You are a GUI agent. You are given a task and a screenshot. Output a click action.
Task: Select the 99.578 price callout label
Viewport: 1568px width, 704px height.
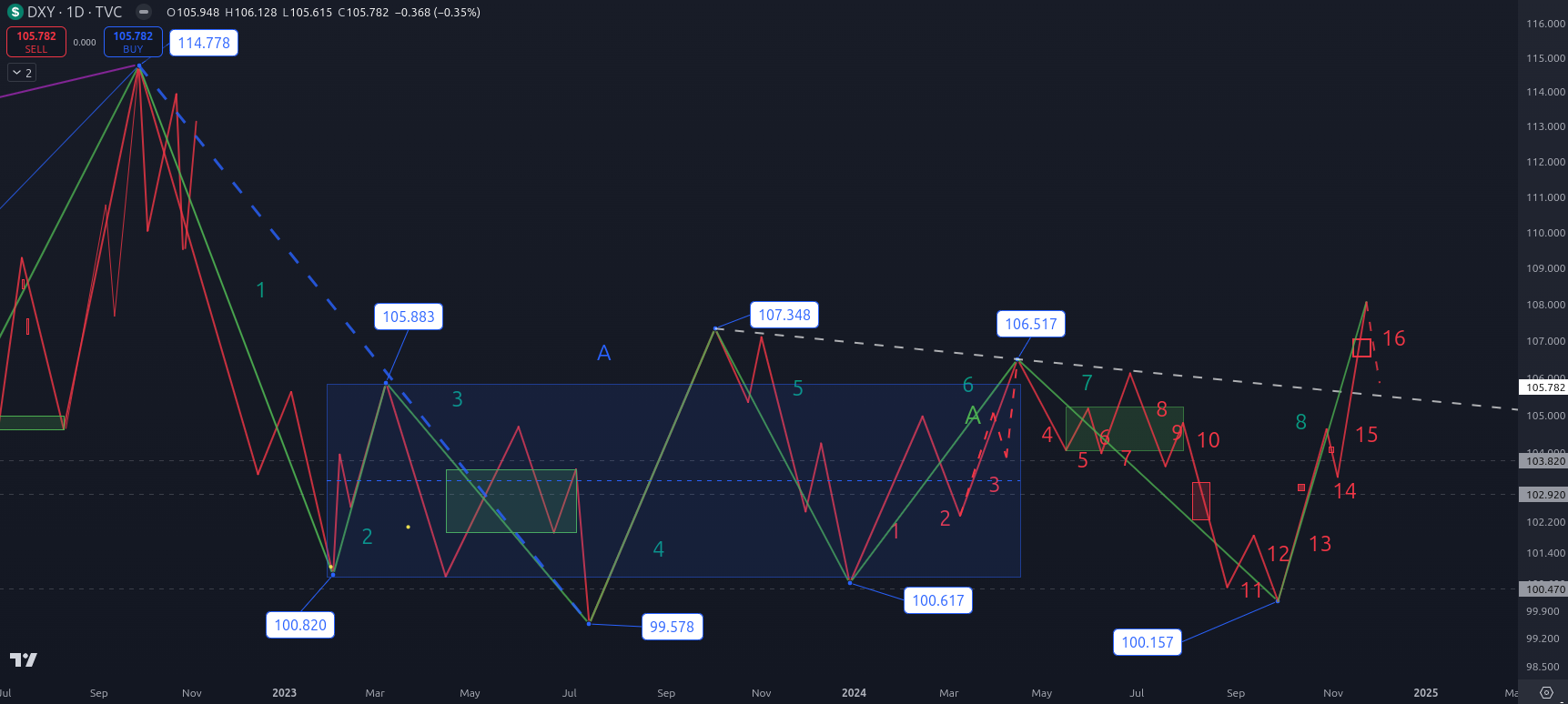[672, 627]
